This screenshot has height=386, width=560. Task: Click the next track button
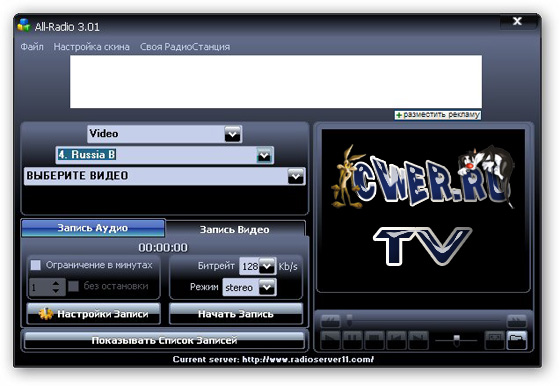[418, 340]
